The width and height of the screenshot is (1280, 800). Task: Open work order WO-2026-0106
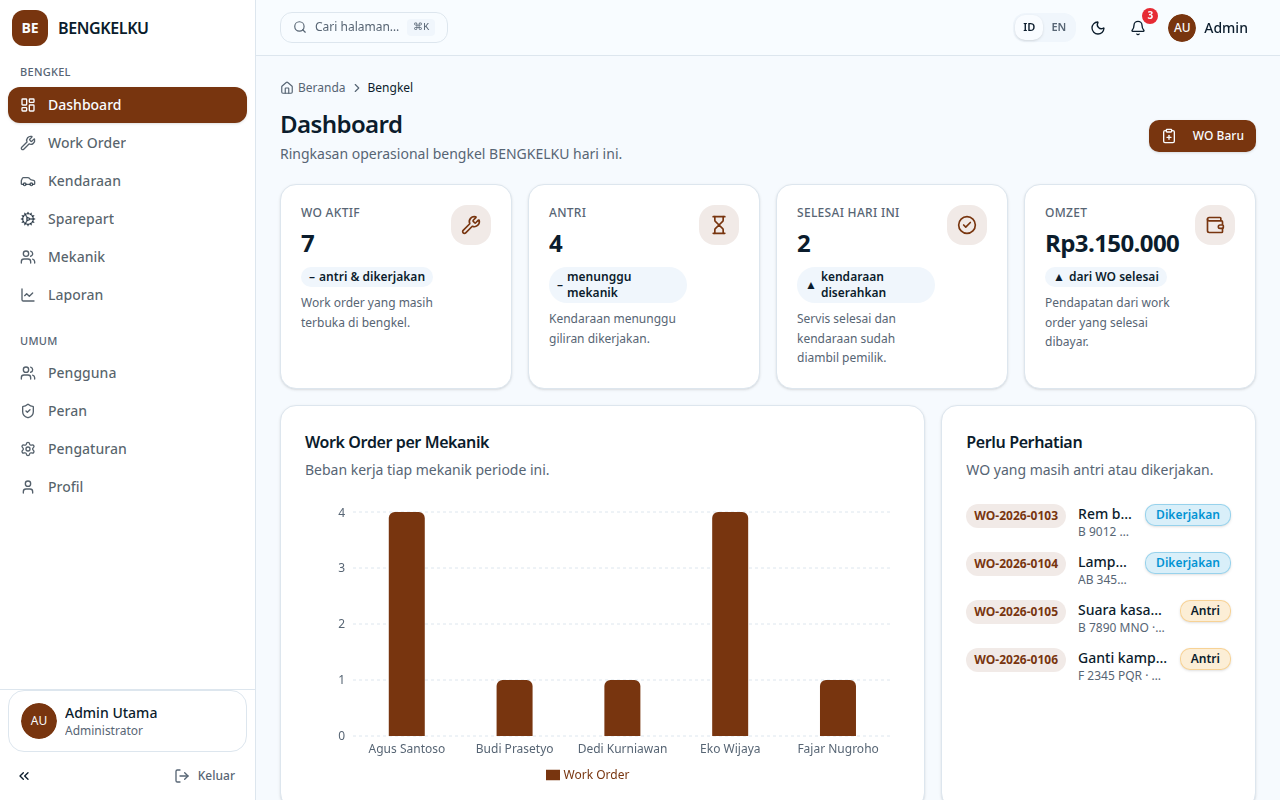(1016, 660)
